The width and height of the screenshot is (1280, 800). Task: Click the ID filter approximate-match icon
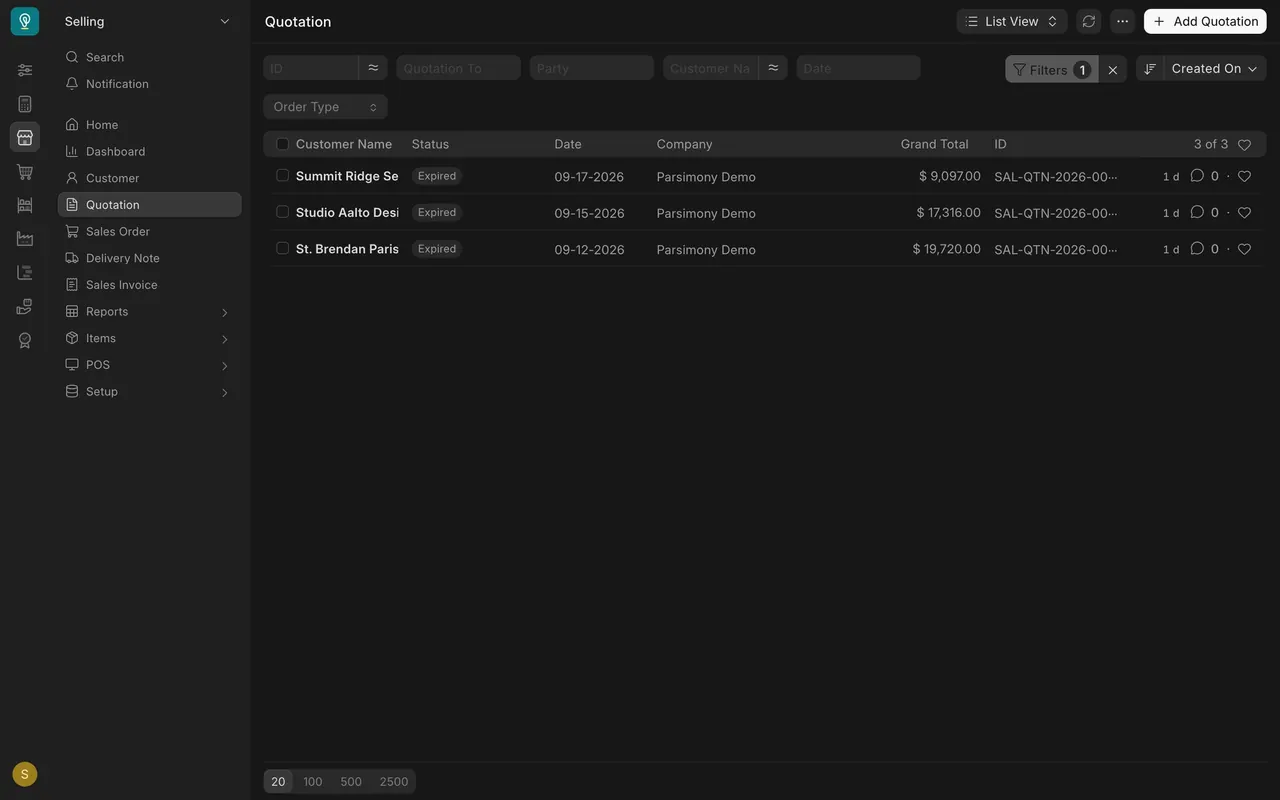pos(373,68)
